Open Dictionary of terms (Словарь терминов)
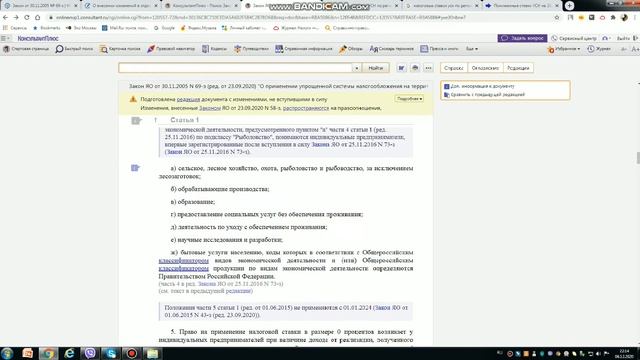This screenshot has height=360, width=640. [391, 49]
